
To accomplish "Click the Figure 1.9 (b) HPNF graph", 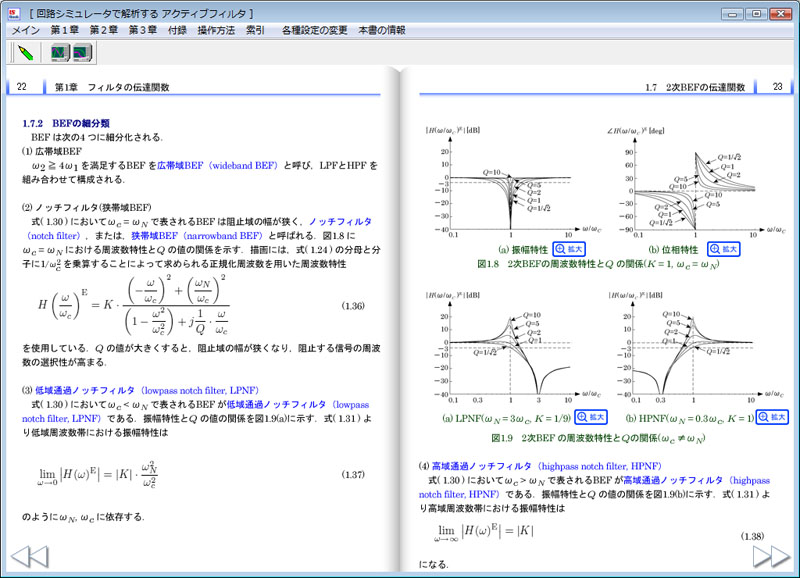I will pyautogui.click(x=697, y=348).
